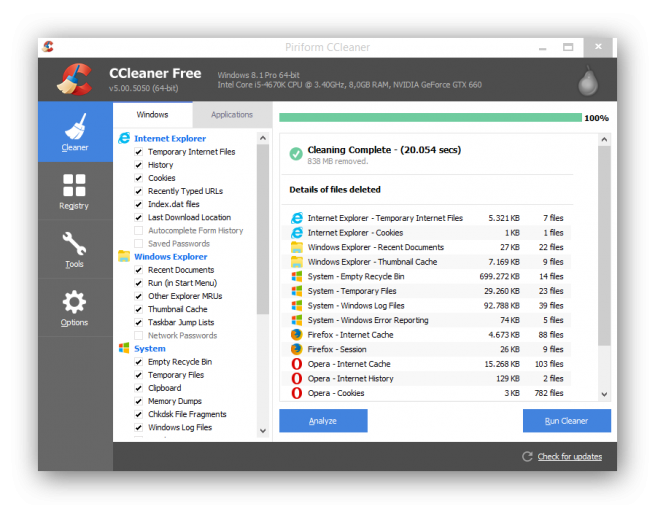
Task: Click Windows icon beside Windows Error Reporting result
Action: coord(297,320)
